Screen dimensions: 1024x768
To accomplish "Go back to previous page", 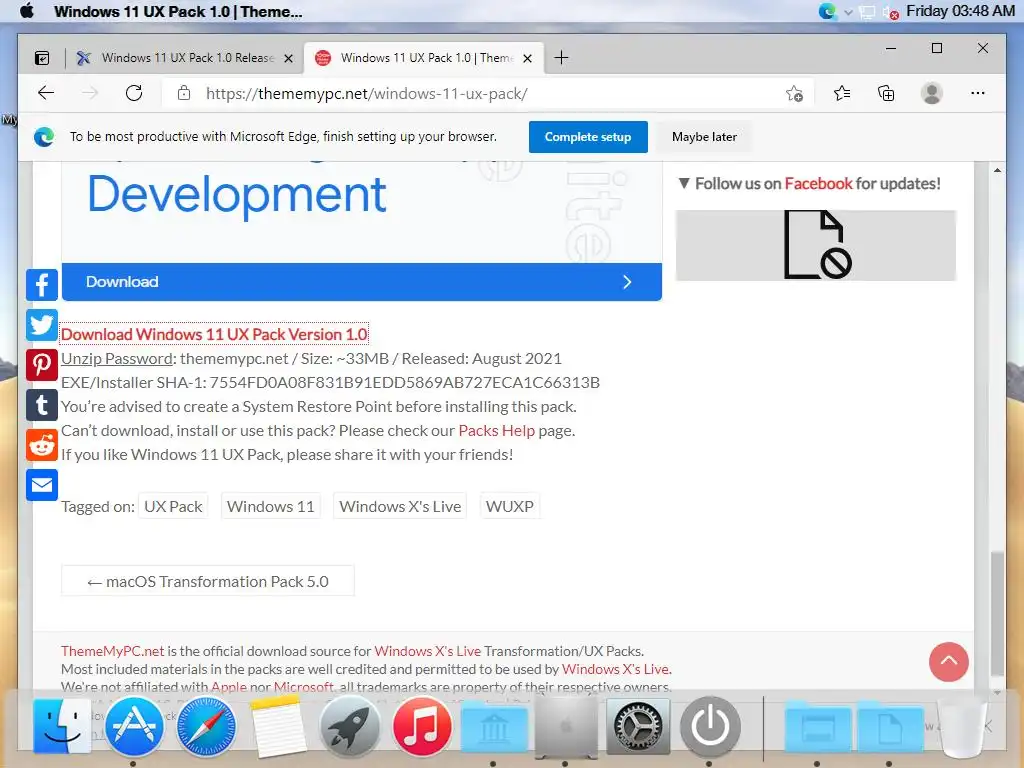I will 46,93.
